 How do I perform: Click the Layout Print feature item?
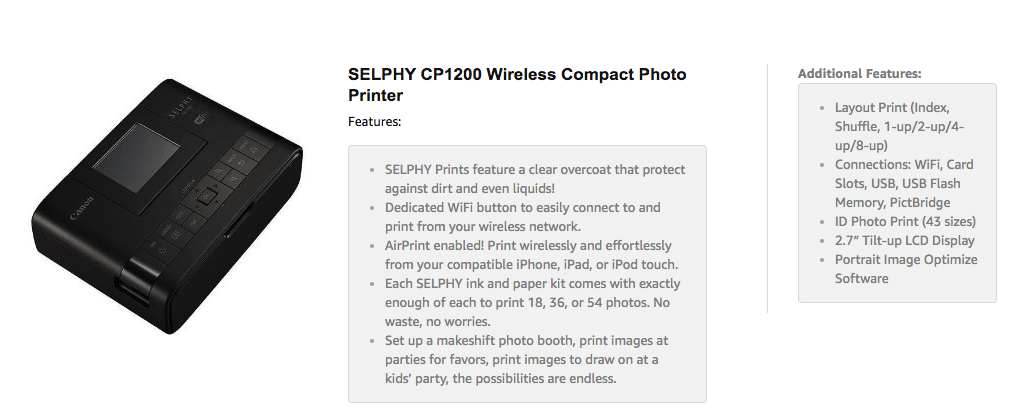[x=899, y=126]
